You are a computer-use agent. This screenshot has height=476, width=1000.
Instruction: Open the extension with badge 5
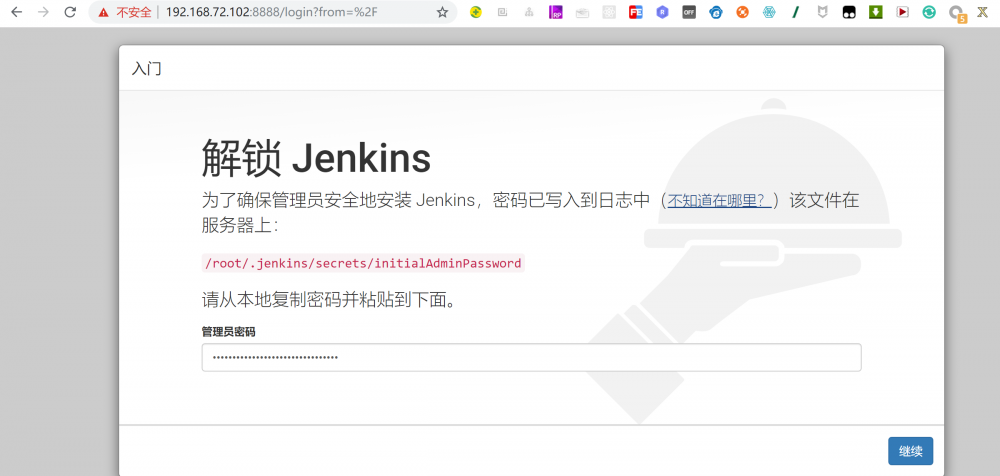(x=957, y=13)
